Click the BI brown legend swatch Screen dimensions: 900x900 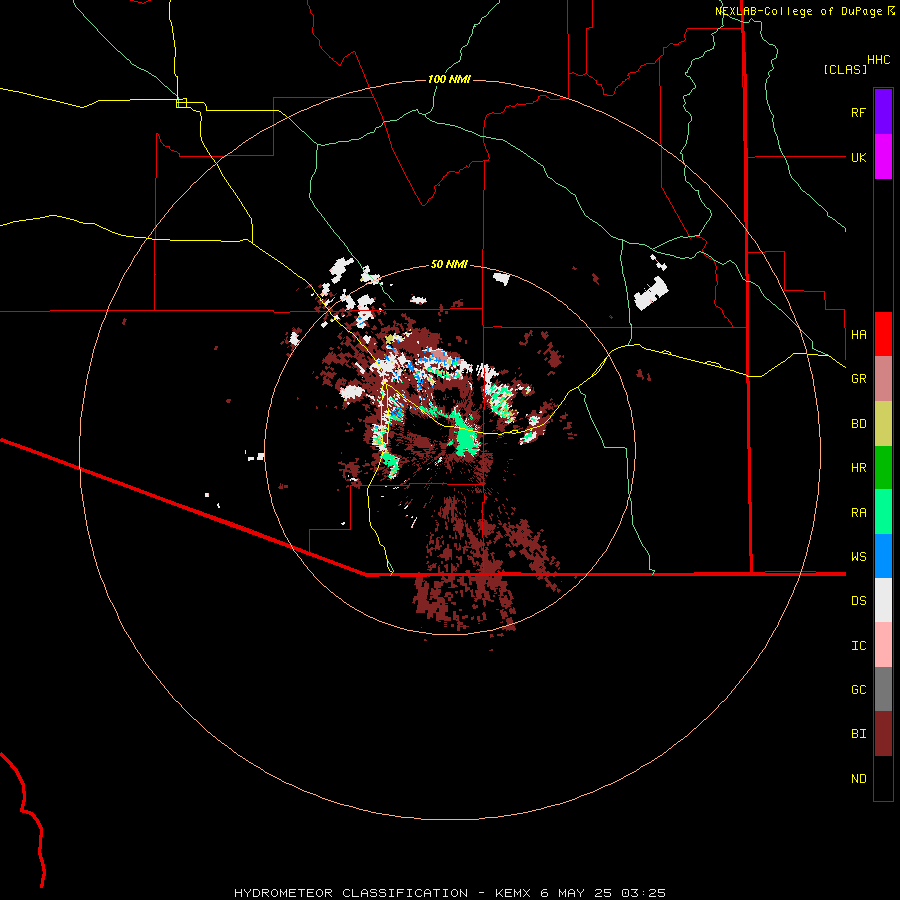(883, 734)
